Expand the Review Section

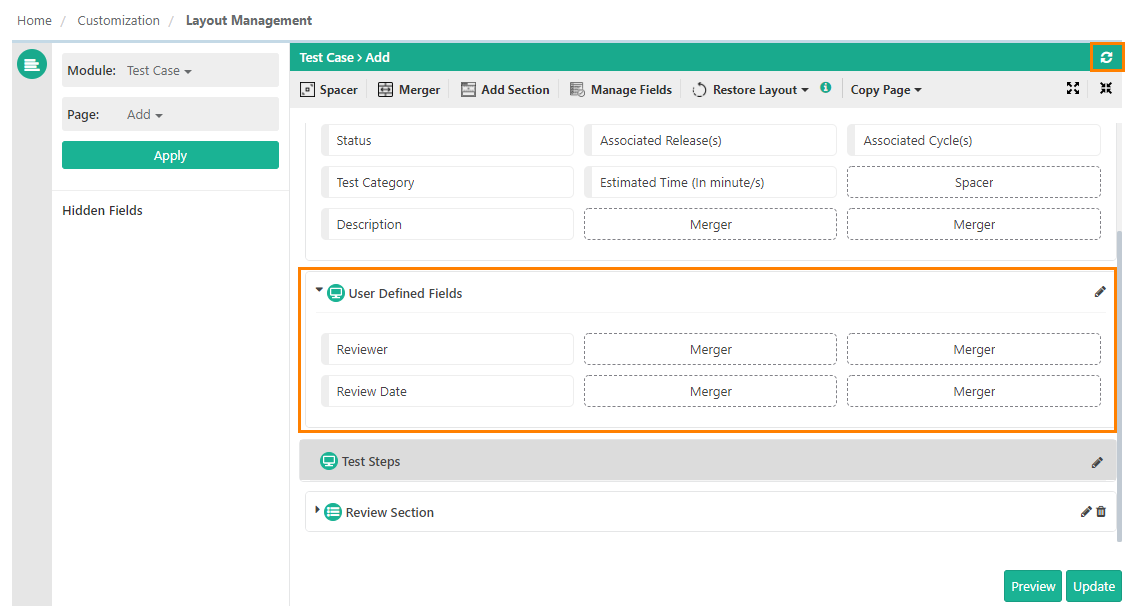(x=318, y=510)
